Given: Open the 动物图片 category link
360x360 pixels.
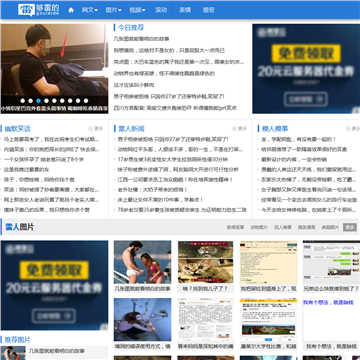Looking at the screenshot, I should (259, 227).
